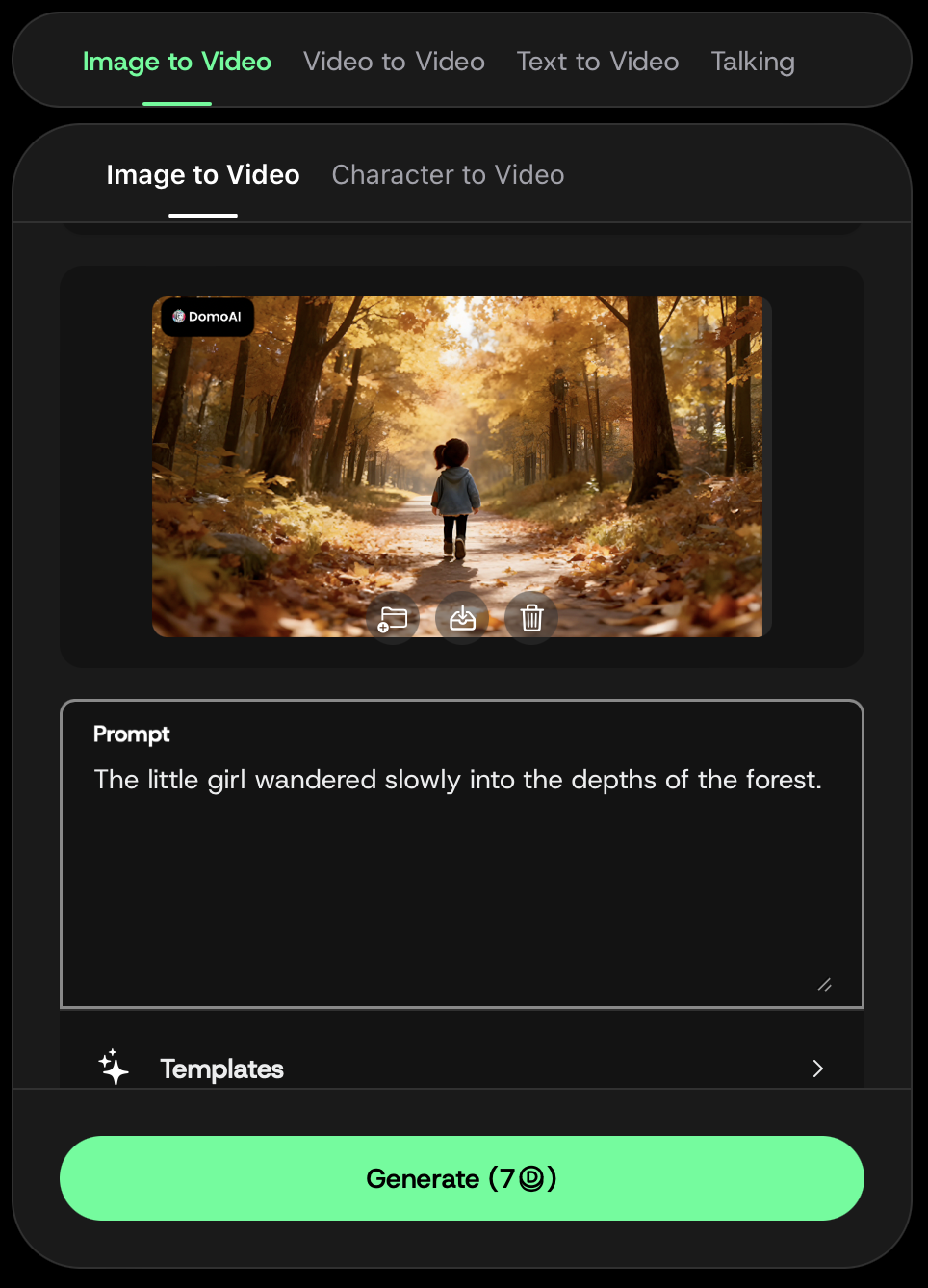Click the inbox download icon on the image
The height and width of the screenshot is (1288, 928).
[x=462, y=618]
